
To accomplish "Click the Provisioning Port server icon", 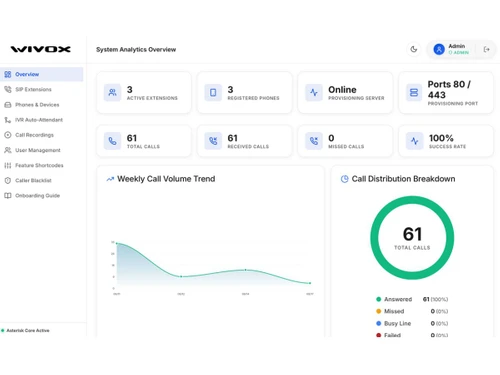I will coord(414,92).
